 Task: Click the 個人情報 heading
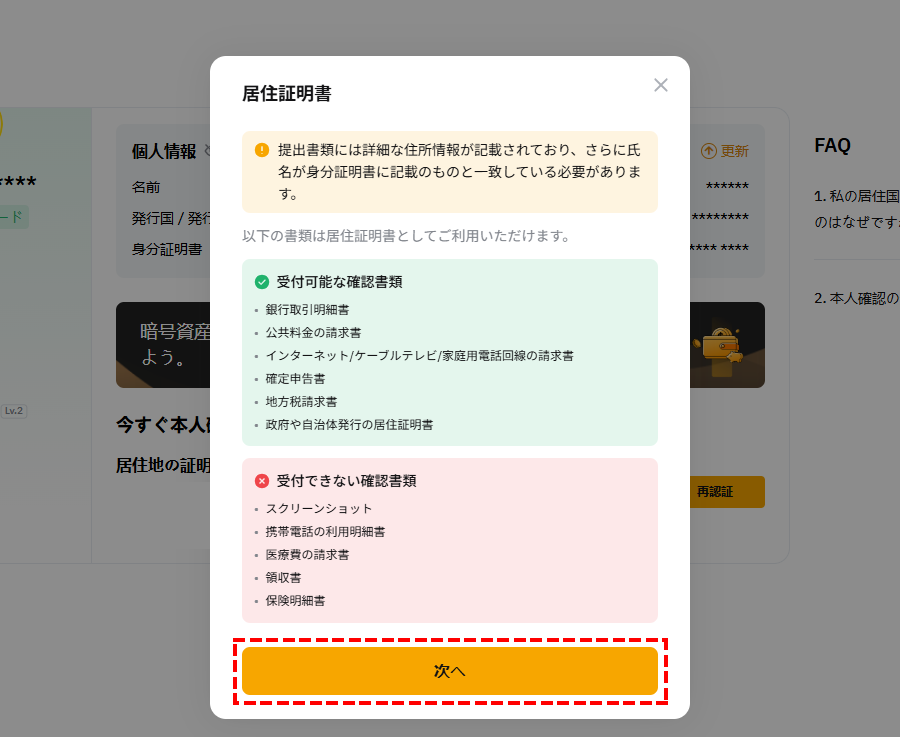coord(164,152)
